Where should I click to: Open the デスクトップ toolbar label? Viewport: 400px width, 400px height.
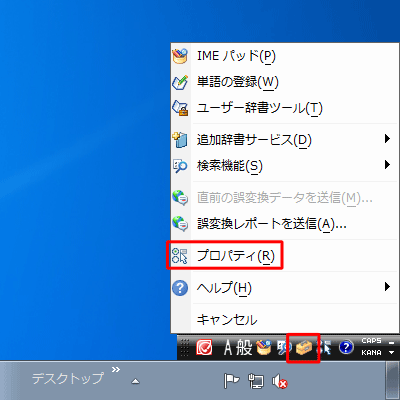click(x=68, y=378)
